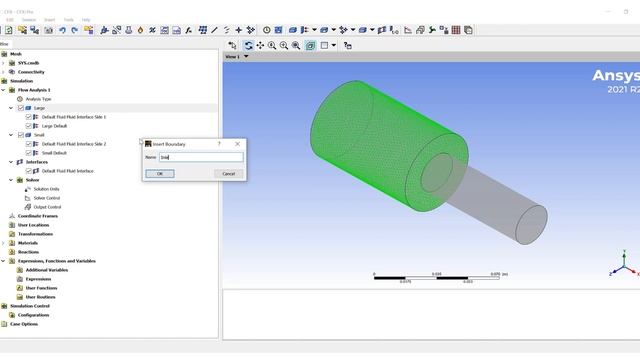Select Analysis Type in the tree
640x360 pixels.
pos(38,99)
